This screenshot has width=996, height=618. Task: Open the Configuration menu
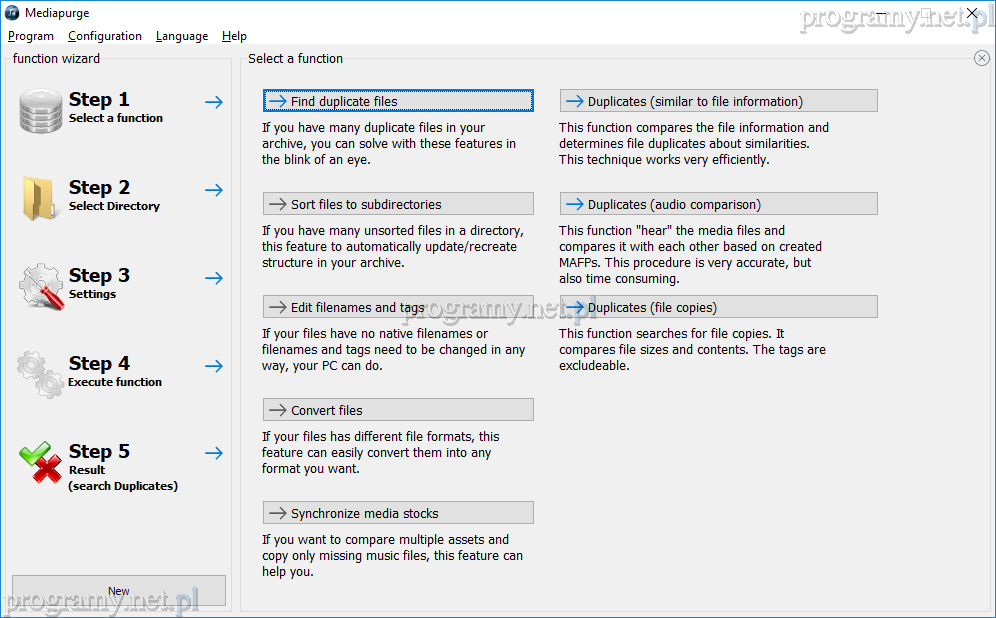[x=105, y=36]
